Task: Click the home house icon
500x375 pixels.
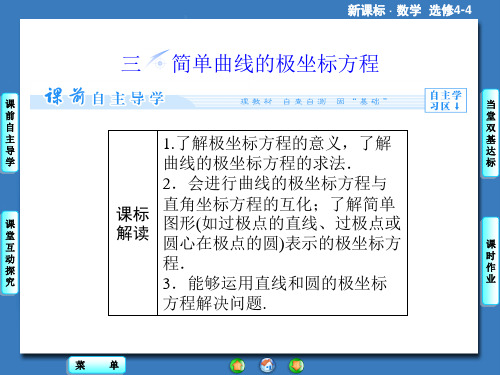Action: (x=267, y=365)
